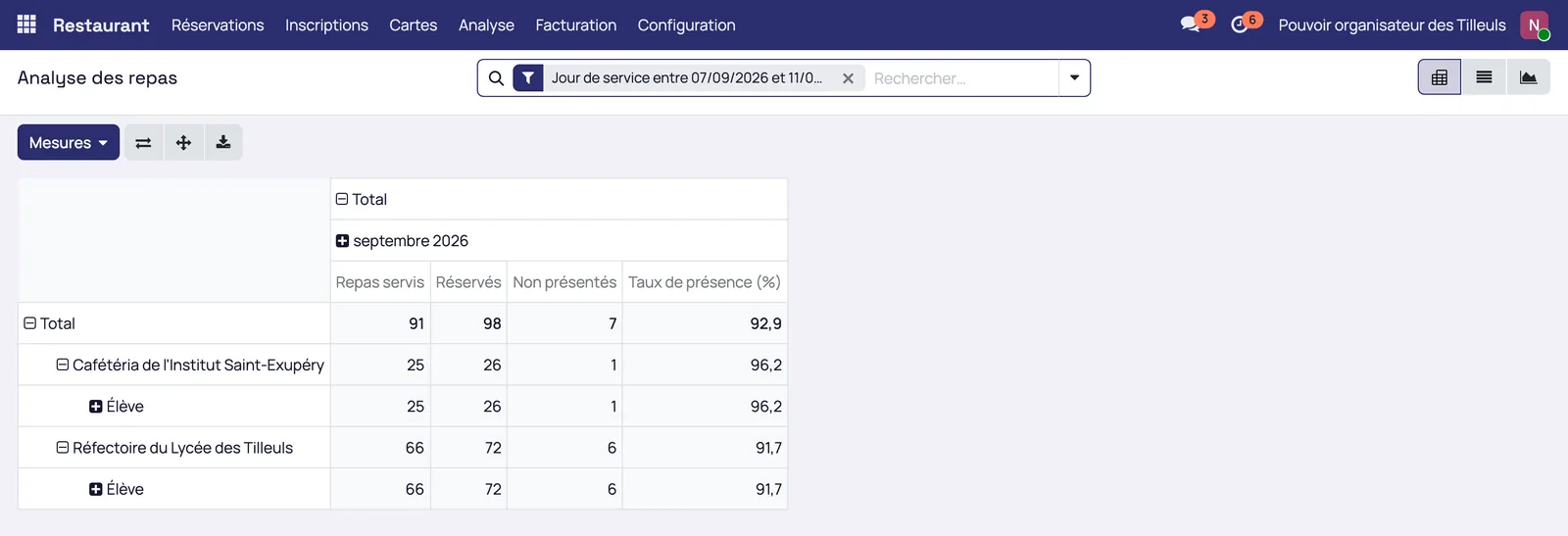Click the Restaurant app title
This screenshot has width=1568, height=536.
tap(101, 24)
